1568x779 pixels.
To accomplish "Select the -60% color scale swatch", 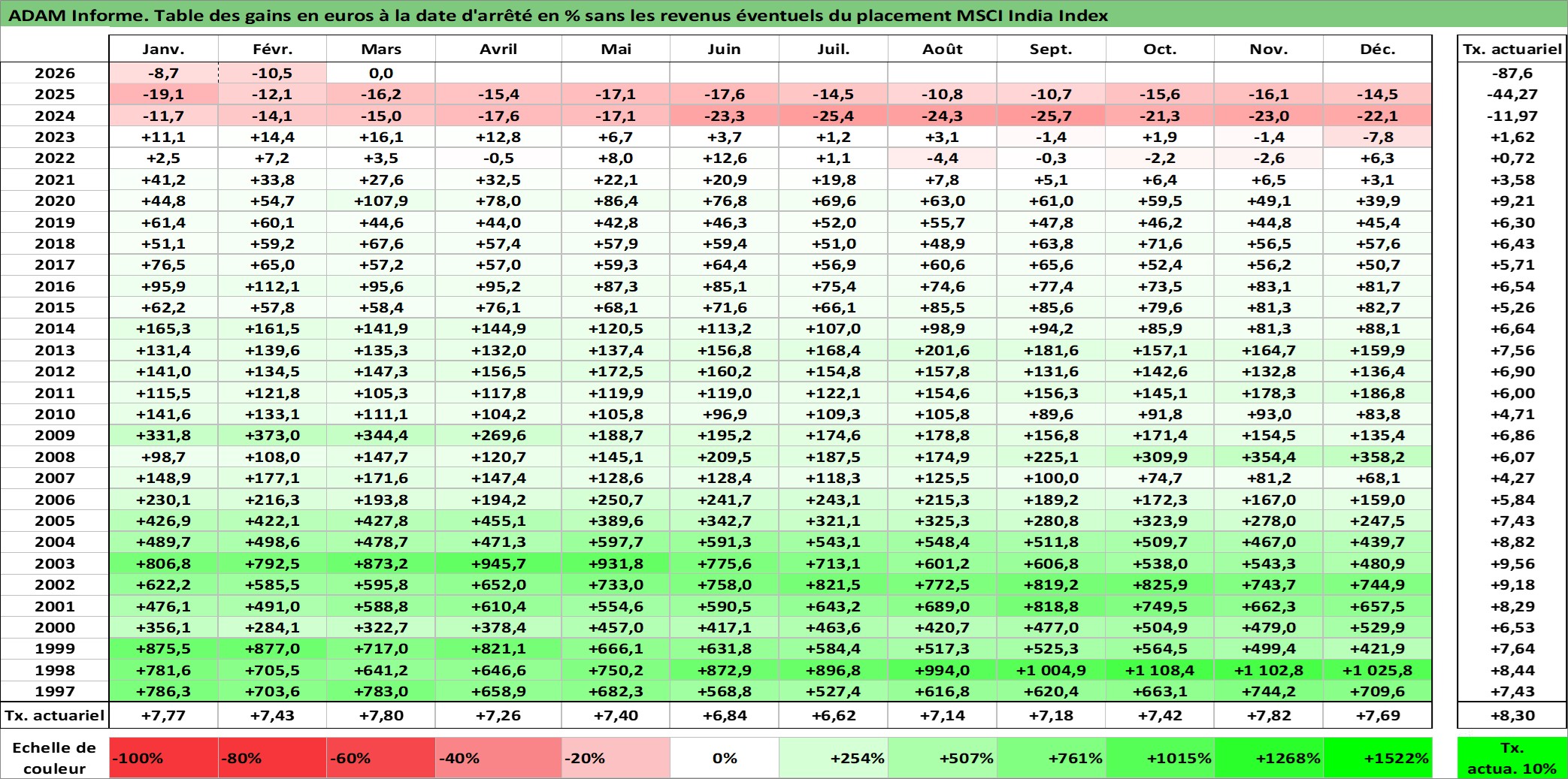I will (x=381, y=758).
